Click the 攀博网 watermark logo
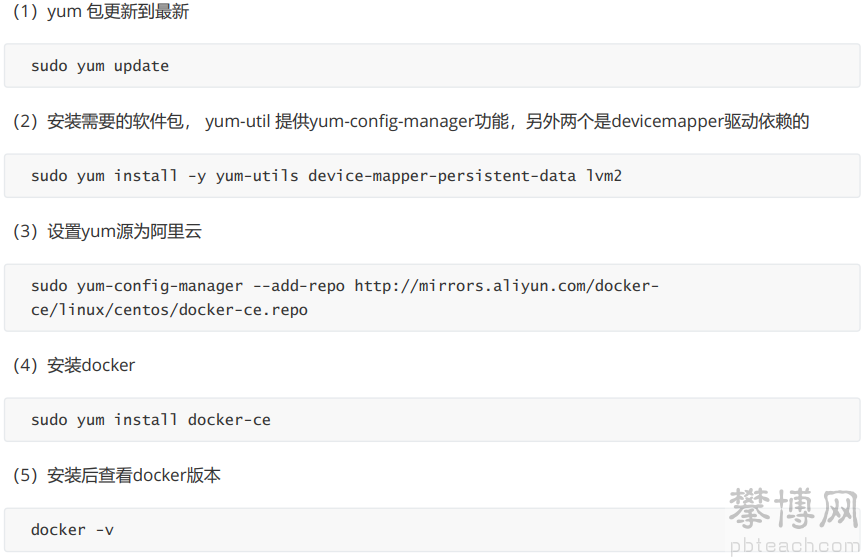This screenshot has height=560, width=867. (x=793, y=507)
